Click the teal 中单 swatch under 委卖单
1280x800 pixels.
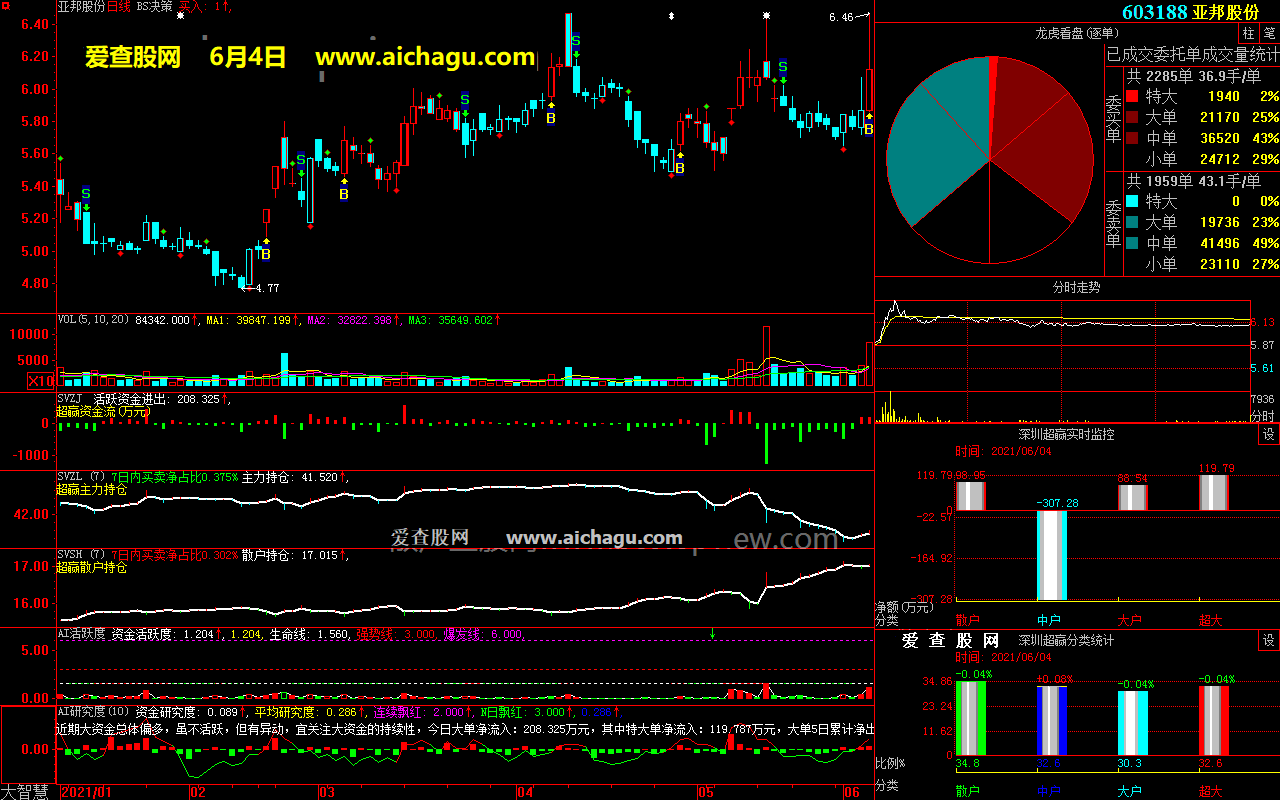1132,243
